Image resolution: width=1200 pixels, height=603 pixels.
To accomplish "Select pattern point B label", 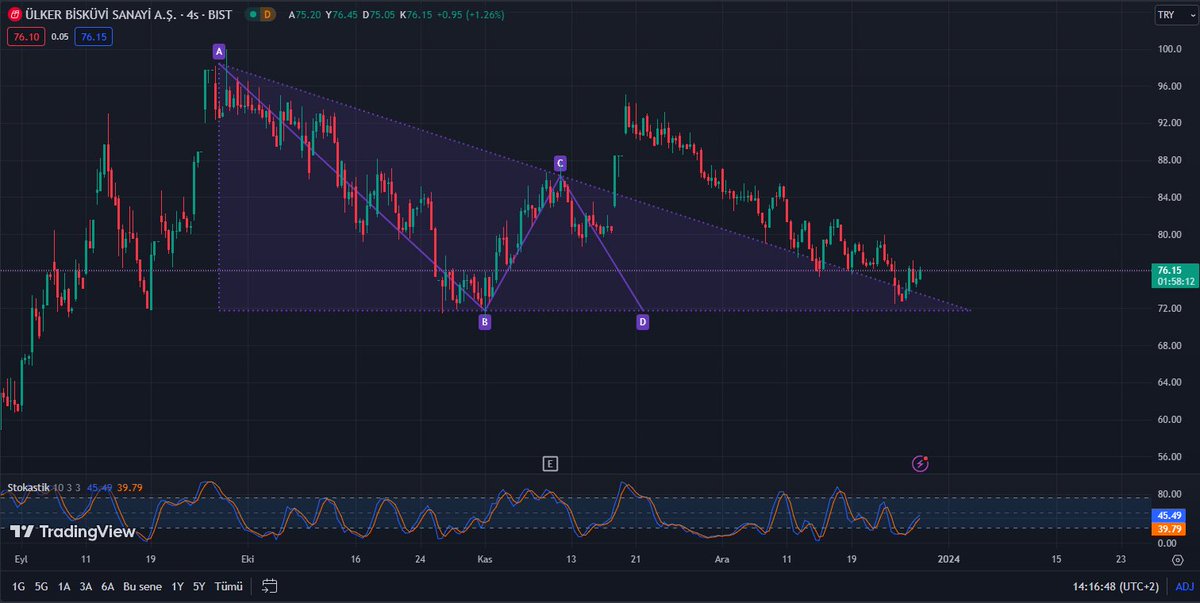I will (x=484, y=322).
